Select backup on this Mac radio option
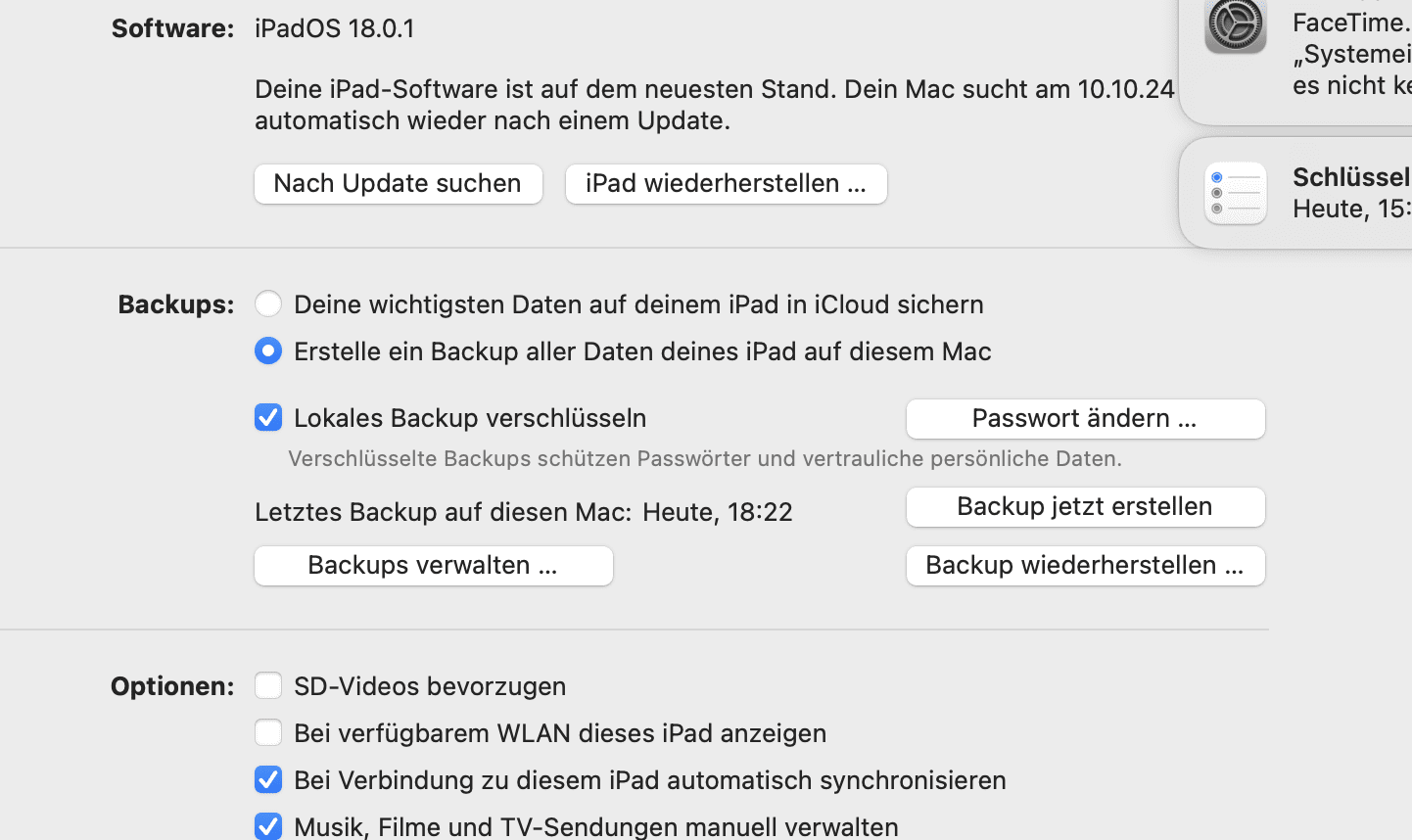The height and width of the screenshot is (840, 1412). pyautogui.click(x=268, y=350)
